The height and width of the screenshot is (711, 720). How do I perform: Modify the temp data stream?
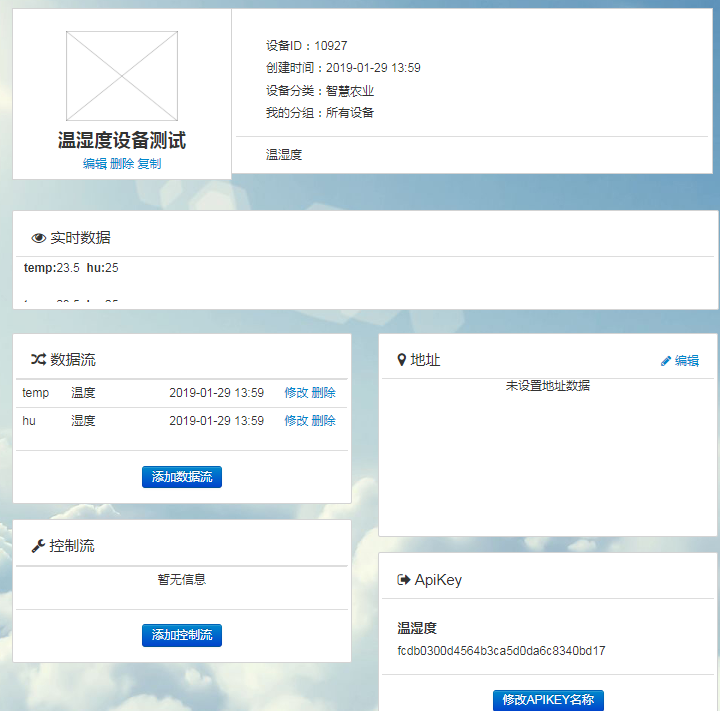pos(296,393)
